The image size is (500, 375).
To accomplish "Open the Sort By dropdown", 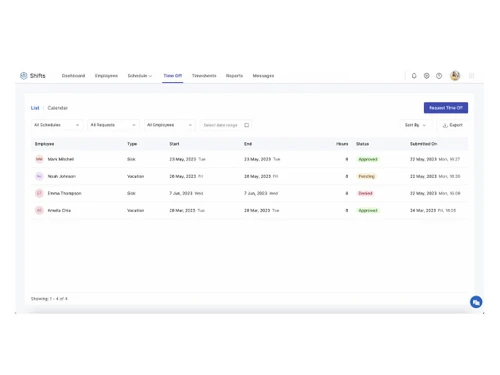I will point(415,125).
